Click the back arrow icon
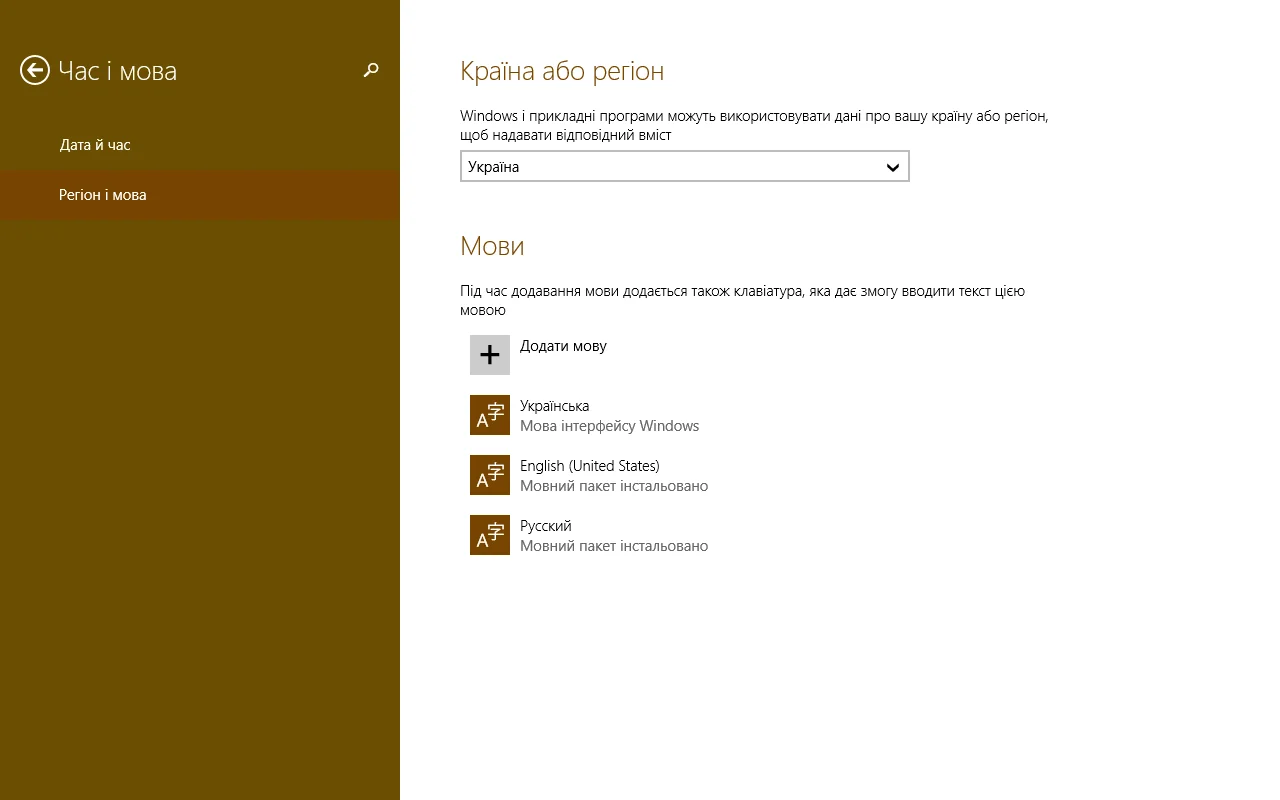Screen dimensions: 1280x800 pyautogui.click(x=35, y=70)
